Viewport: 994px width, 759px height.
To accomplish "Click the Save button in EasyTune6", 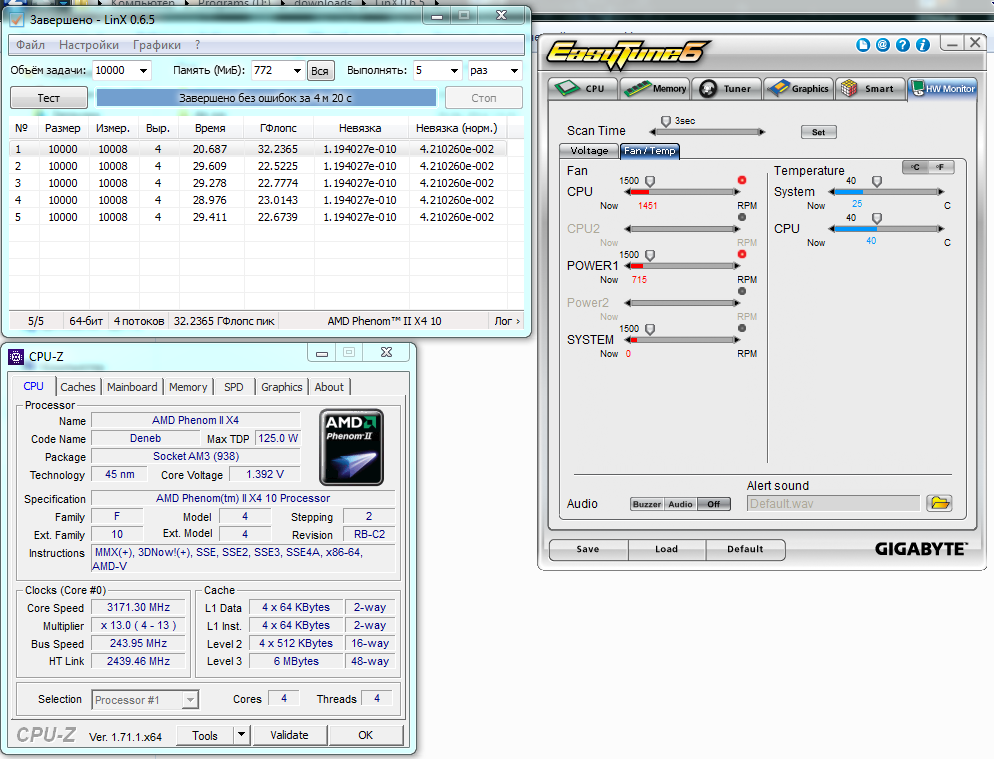I will (x=588, y=549).
